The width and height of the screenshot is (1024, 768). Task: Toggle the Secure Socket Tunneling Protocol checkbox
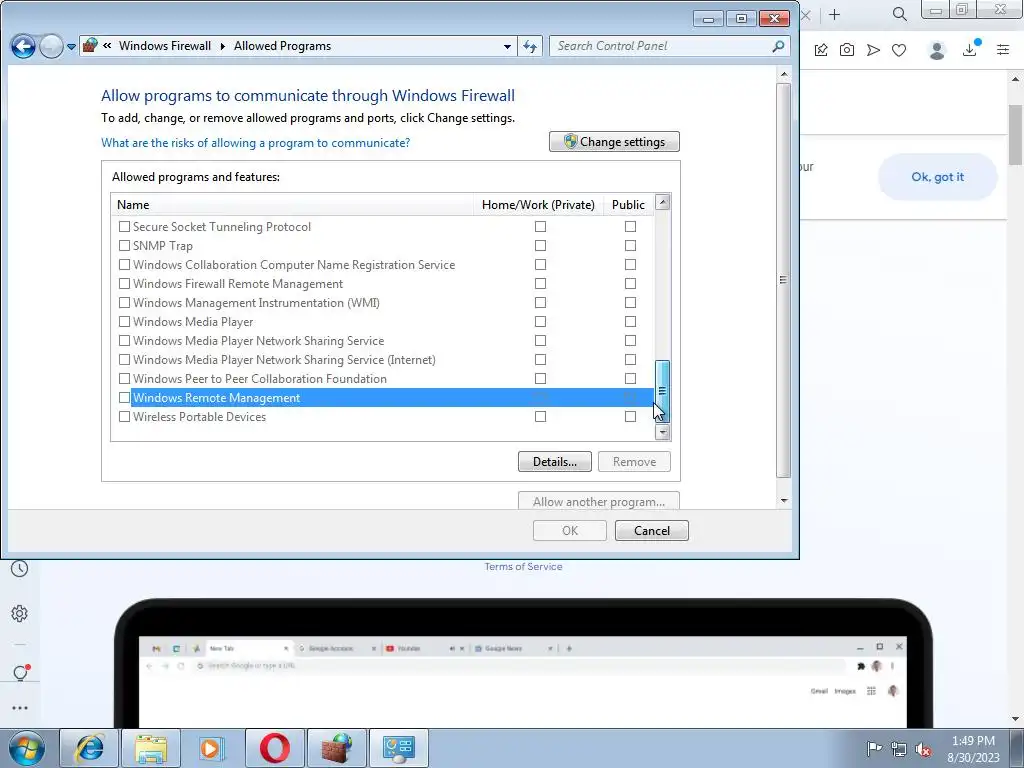124,227
